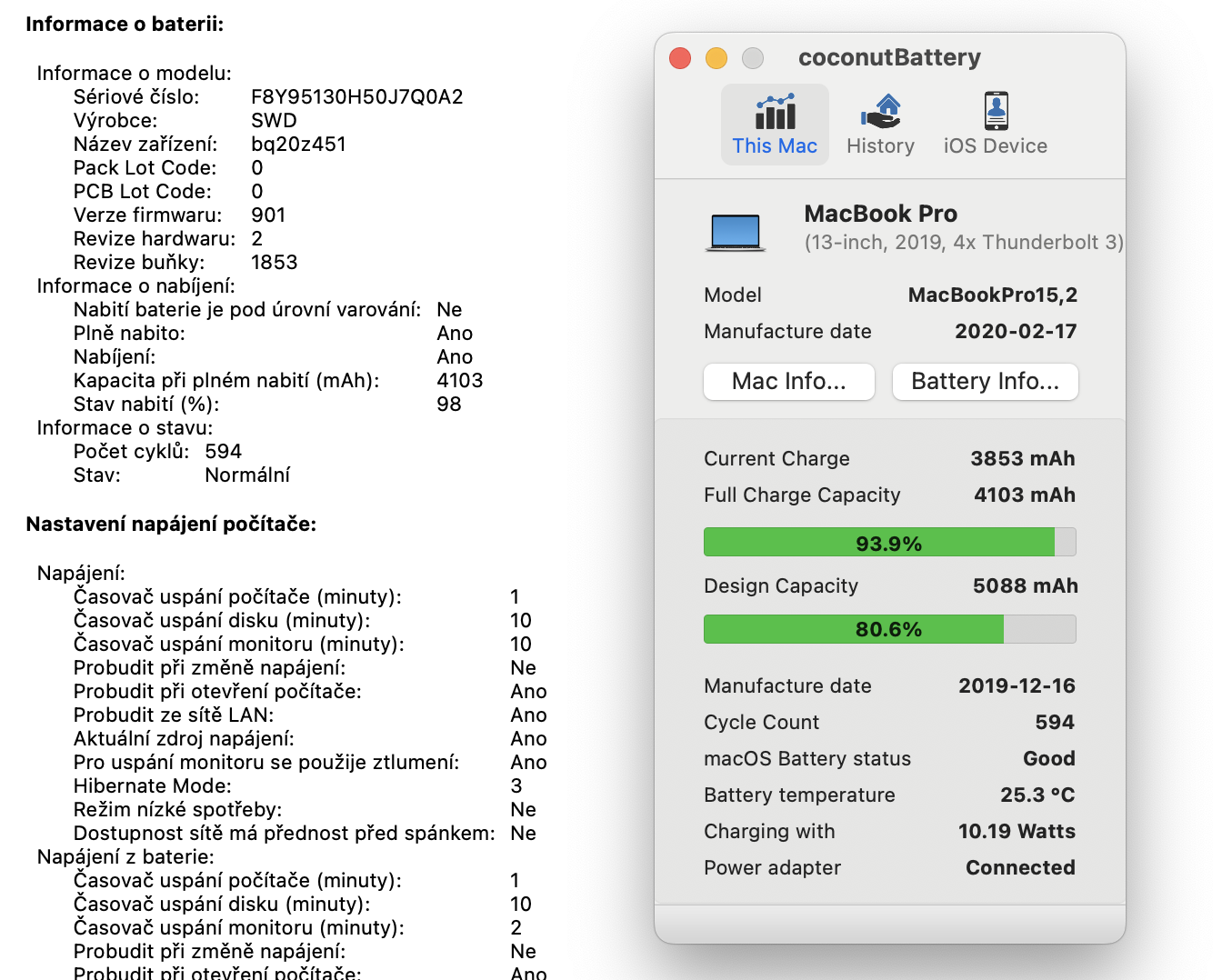Click the battery manufacture date '2019-12-16'
The width and height of the screenshot is (1222, 980).
[1017, 686]
